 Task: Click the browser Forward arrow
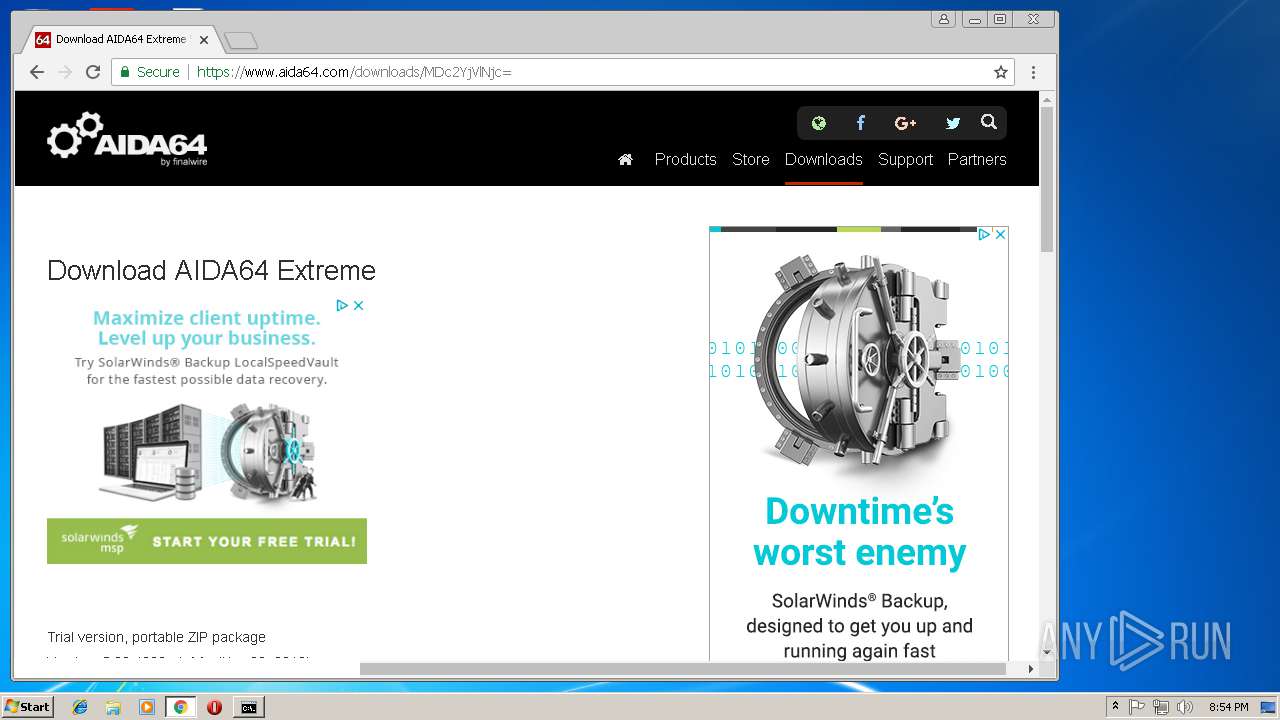[65, 72]
